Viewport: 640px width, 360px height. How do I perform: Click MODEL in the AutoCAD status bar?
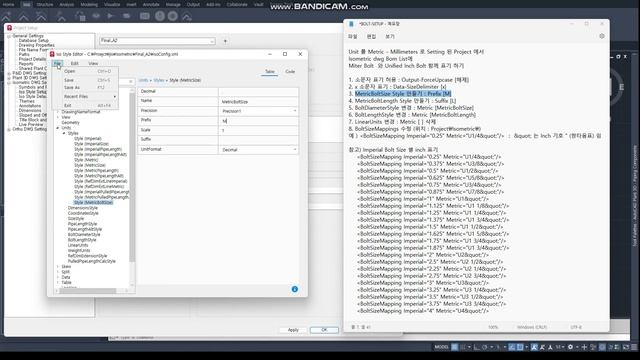coord(441,347)
